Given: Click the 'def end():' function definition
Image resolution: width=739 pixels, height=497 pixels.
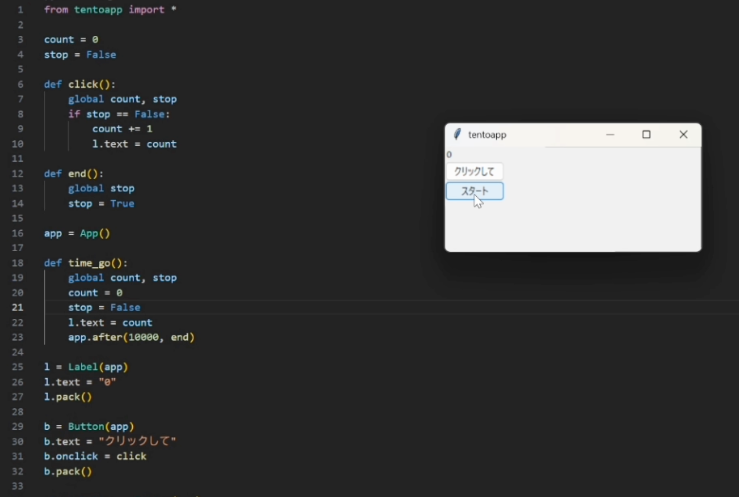Looking at the screenshot, I should pos(74,174).
